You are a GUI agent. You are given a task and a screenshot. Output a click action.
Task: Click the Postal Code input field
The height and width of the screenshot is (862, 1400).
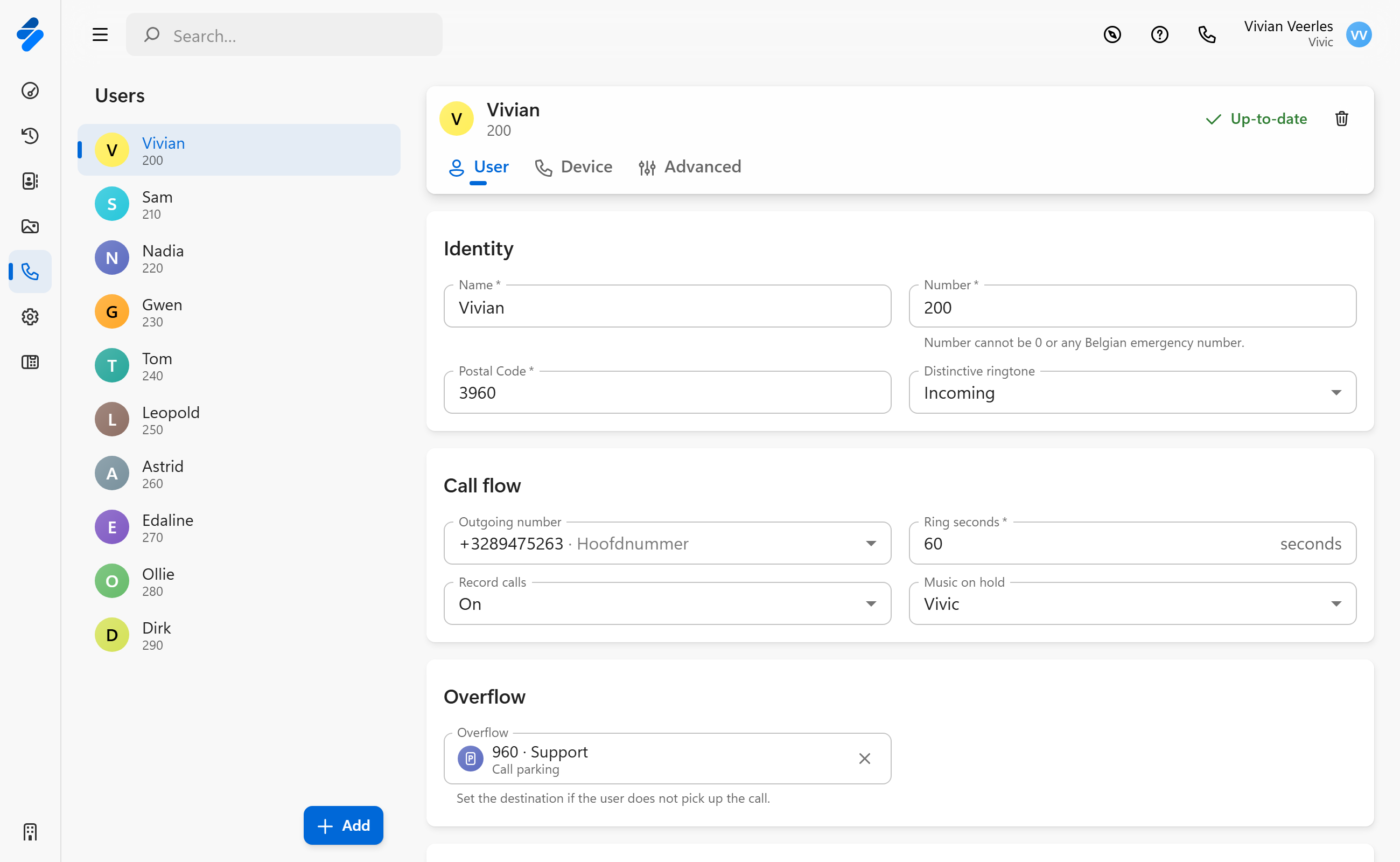[x=667, y=393]
